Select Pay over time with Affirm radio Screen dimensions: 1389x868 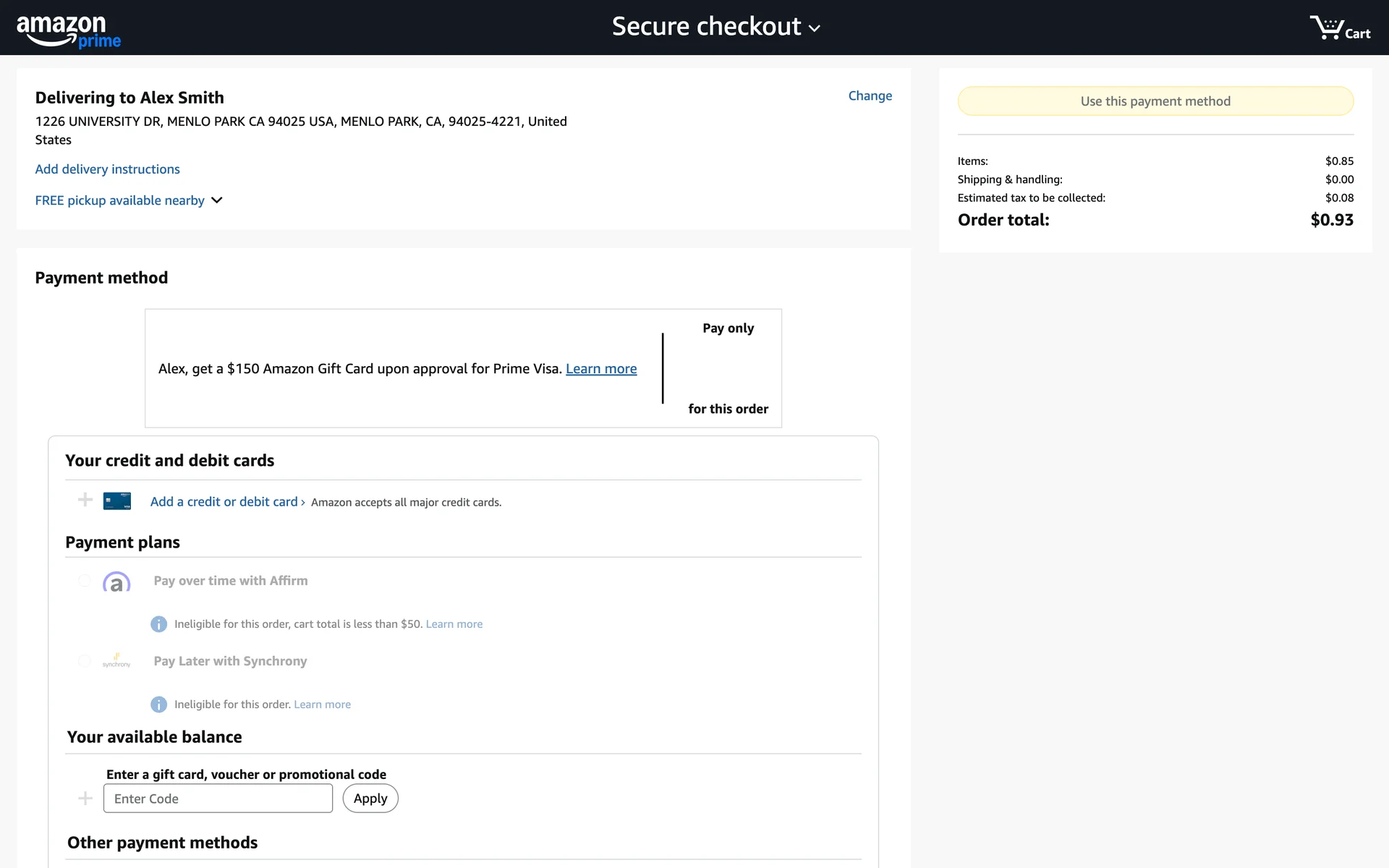[x=85, y=581]
